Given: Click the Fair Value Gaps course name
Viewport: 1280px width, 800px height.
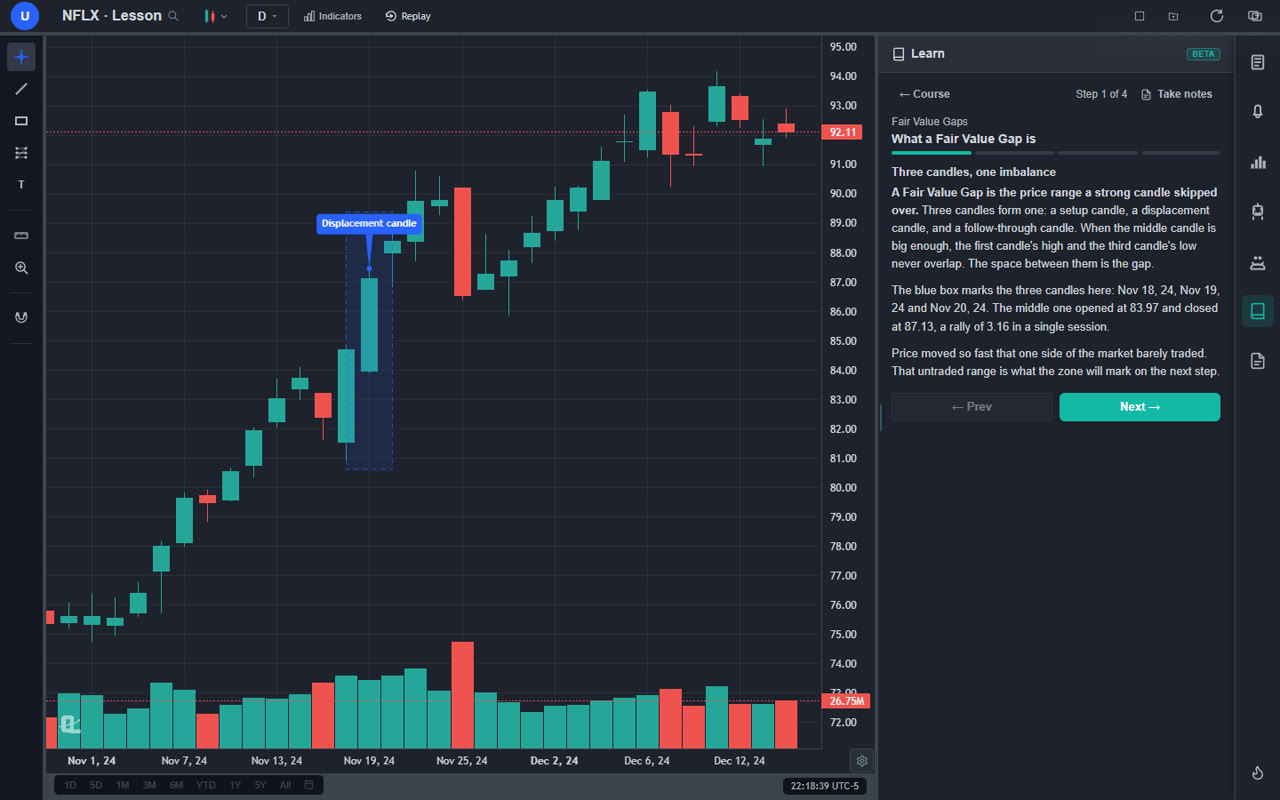Looking at the screenshot, I should point(929,122).
